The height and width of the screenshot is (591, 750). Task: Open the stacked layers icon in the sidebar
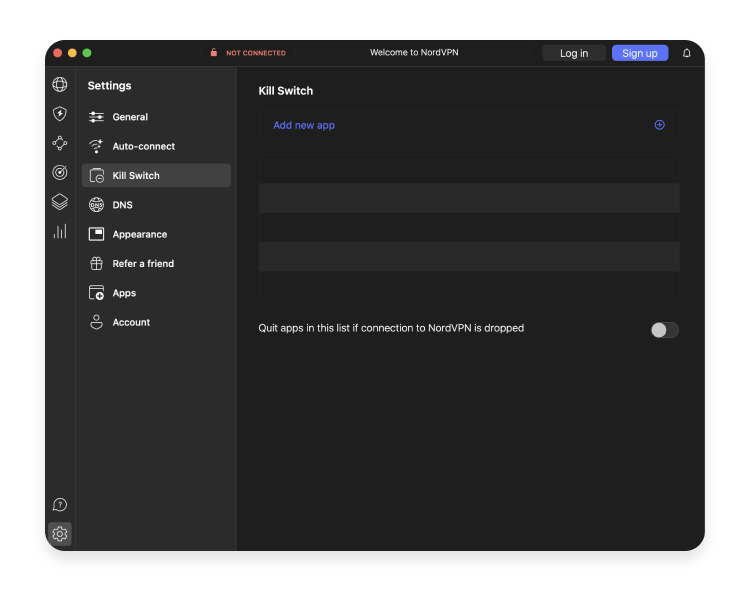pos(60,202)
